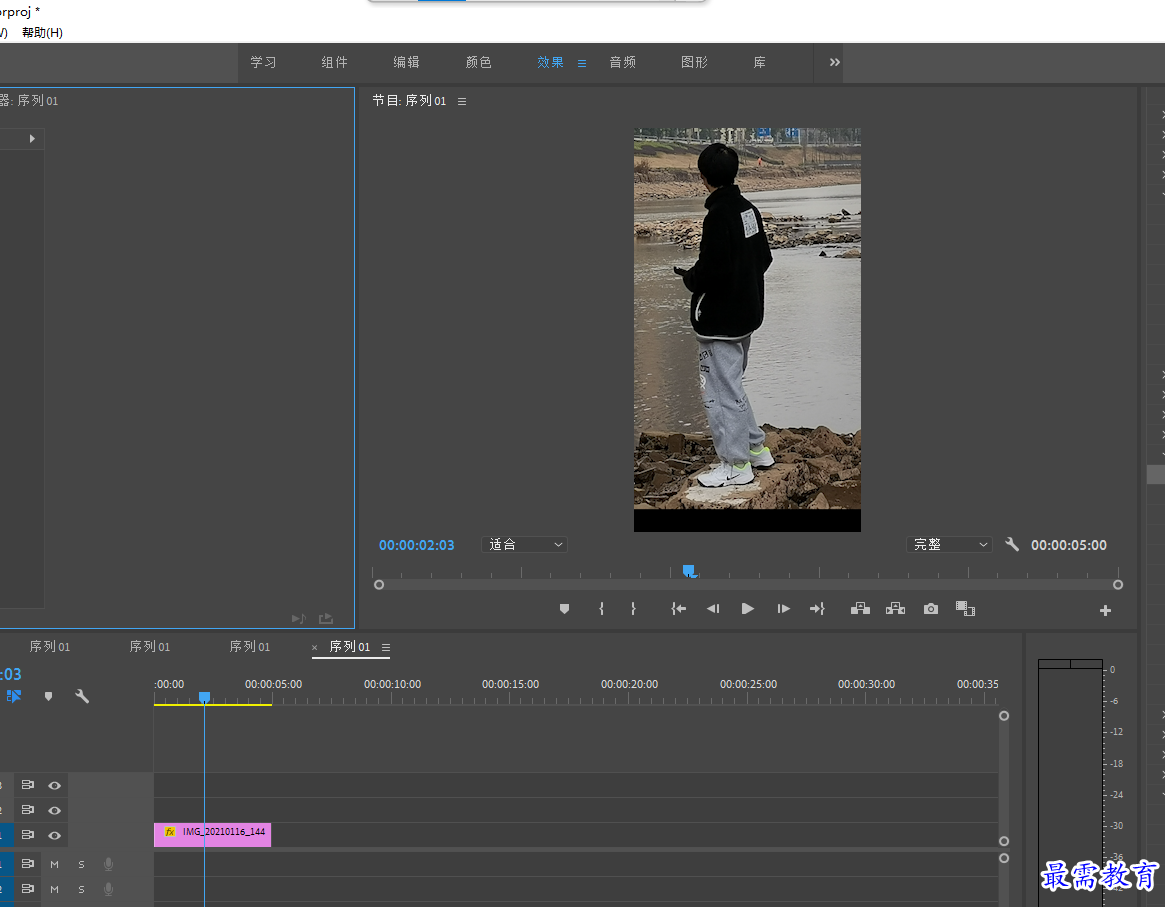The image size is (1165, 907).
Task: Toggle sync lock on topmost video track
Action: pyautogui.click(x=27, y=785)
